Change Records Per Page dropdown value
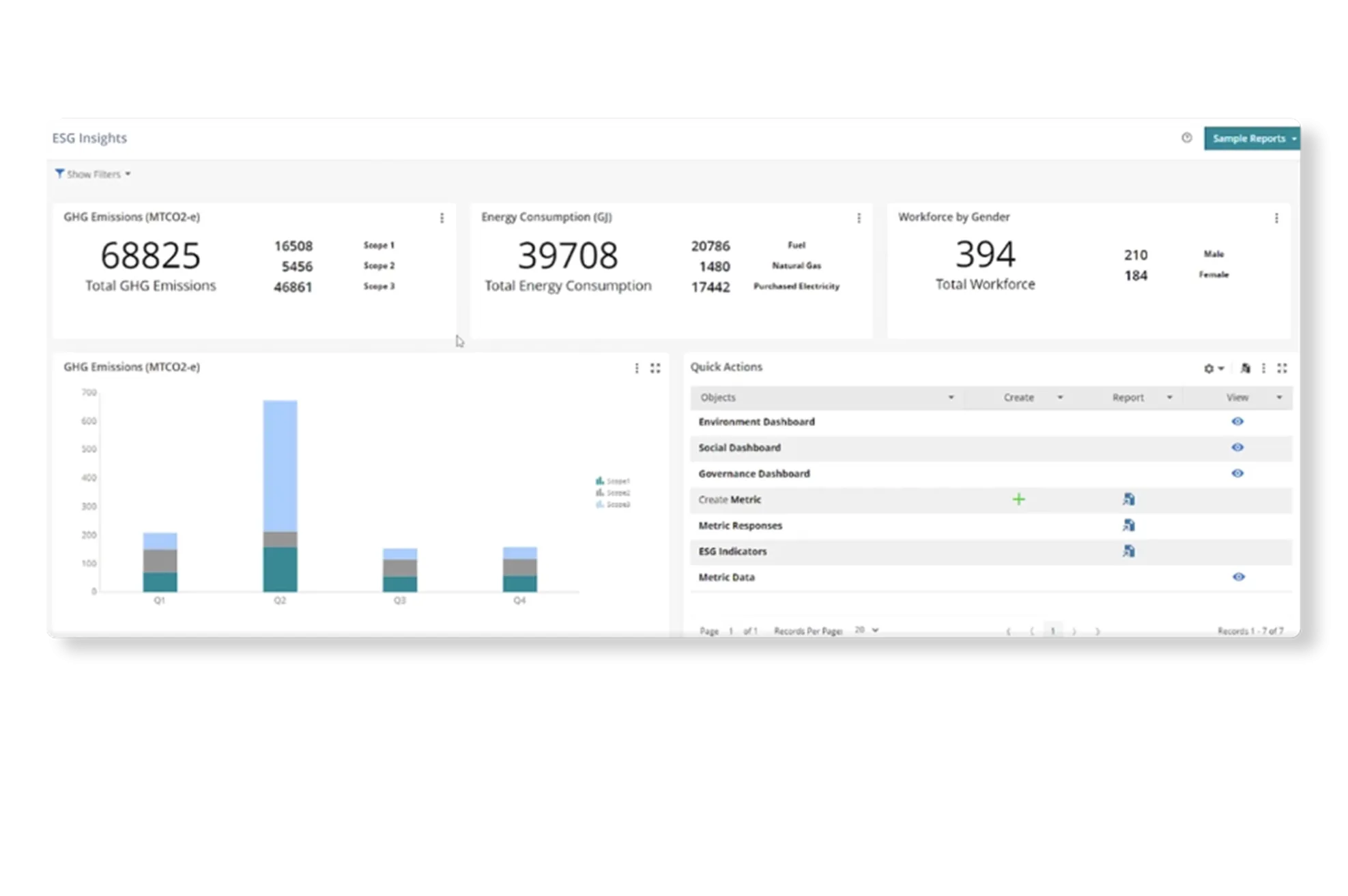 tap(866, 631)
